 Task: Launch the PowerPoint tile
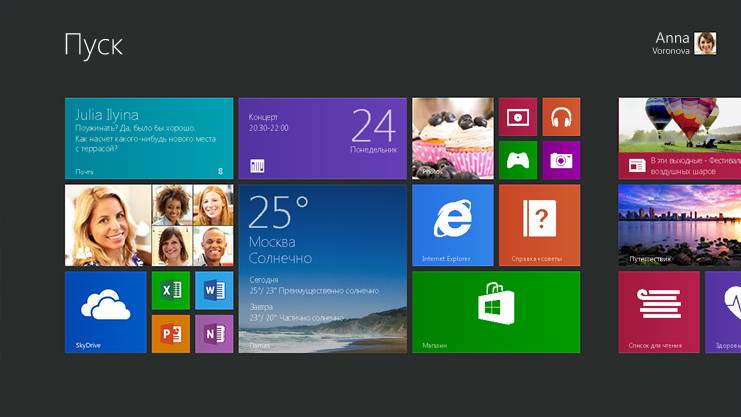coord(170,333)
